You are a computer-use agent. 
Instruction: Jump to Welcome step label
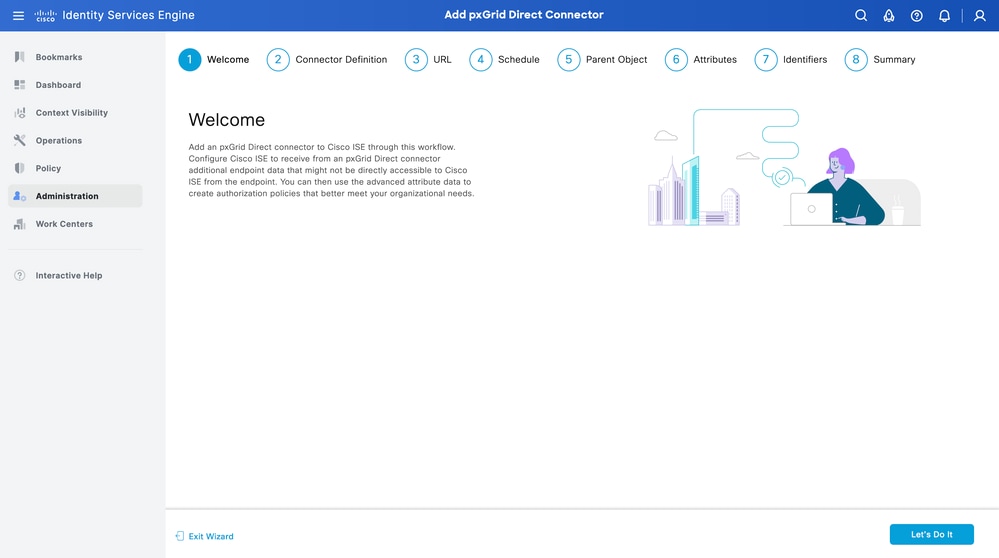(x=228, y=59)
